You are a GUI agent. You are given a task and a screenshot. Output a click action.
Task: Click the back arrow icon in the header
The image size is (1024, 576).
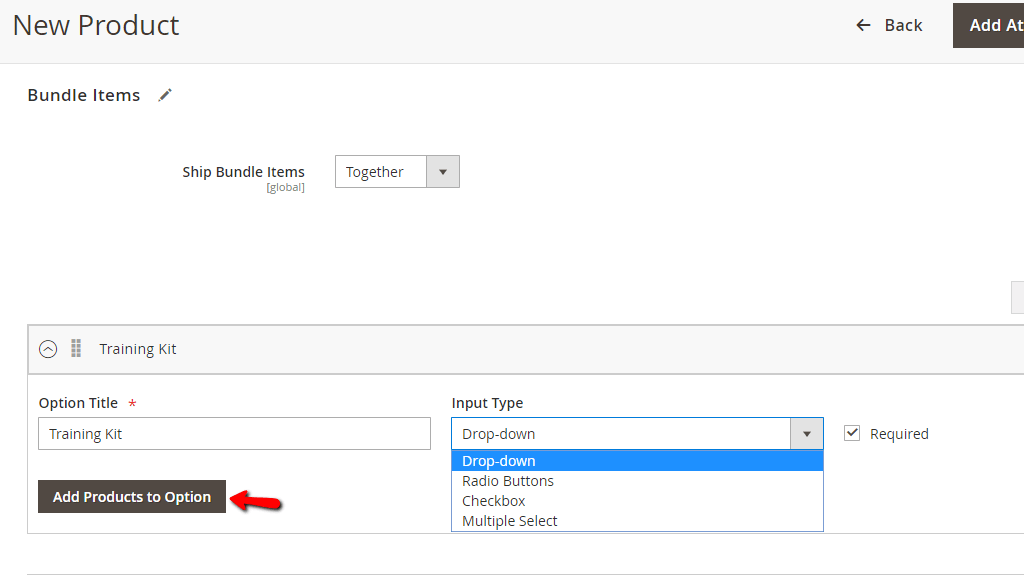click(x=862, y=25)
